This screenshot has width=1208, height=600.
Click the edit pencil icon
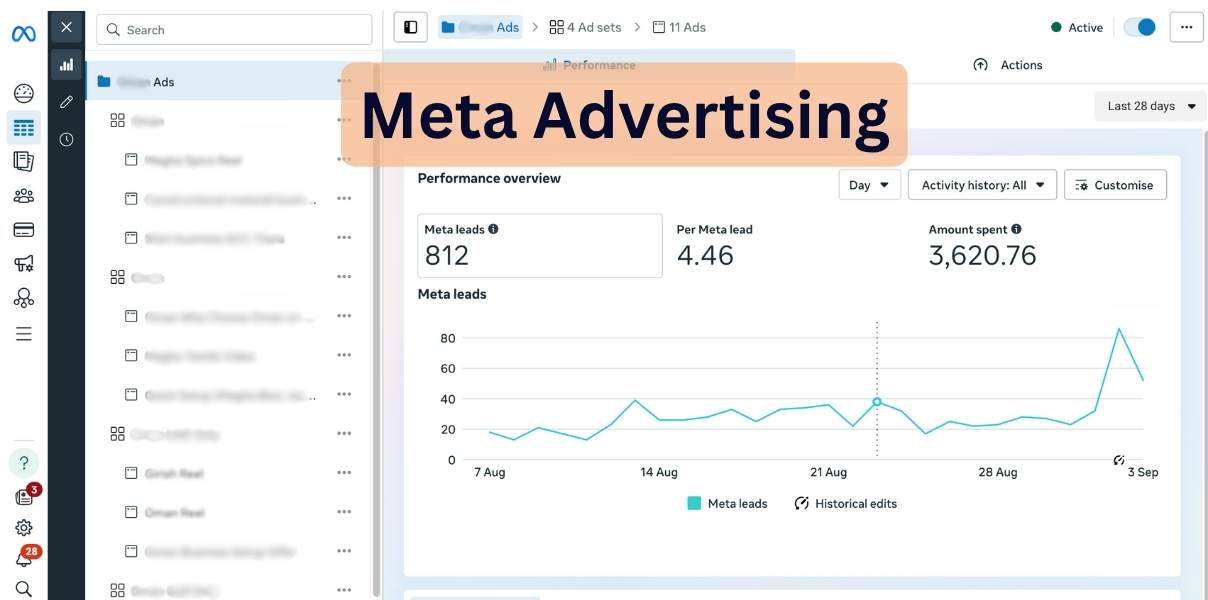point(66,102)
